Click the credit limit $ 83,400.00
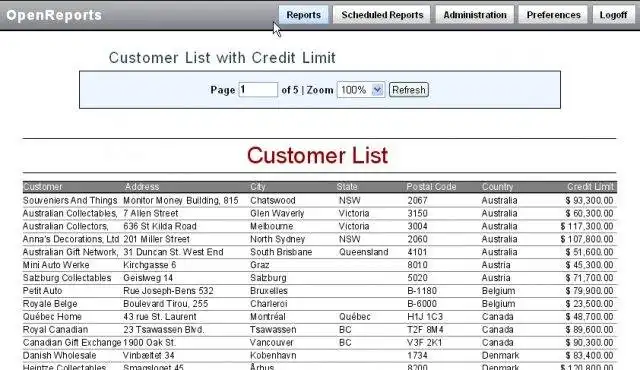Viewport: 640px width, 370px height. 589,356
